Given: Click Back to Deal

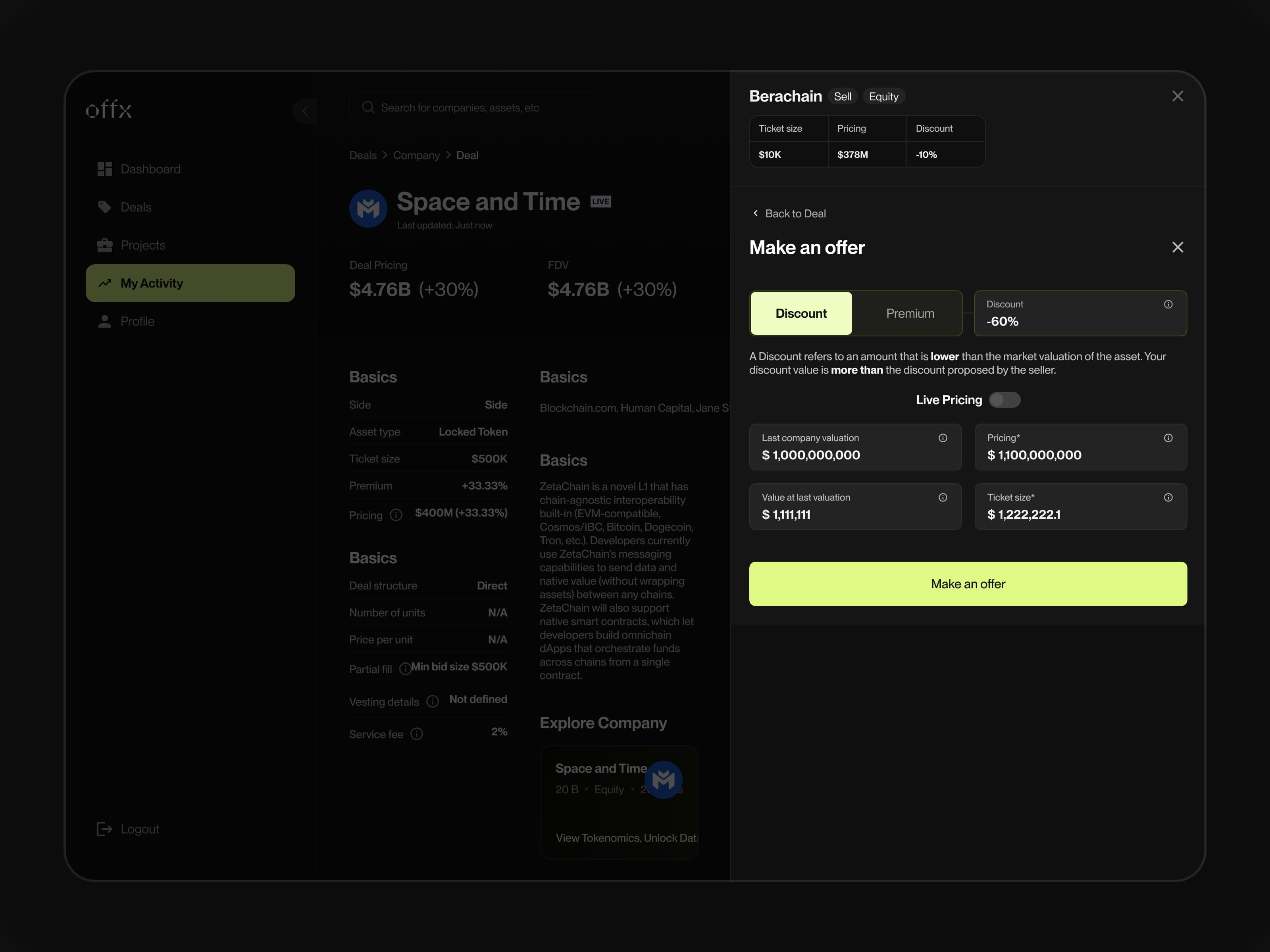Looking at the screenshot, I should pos(789,213).
